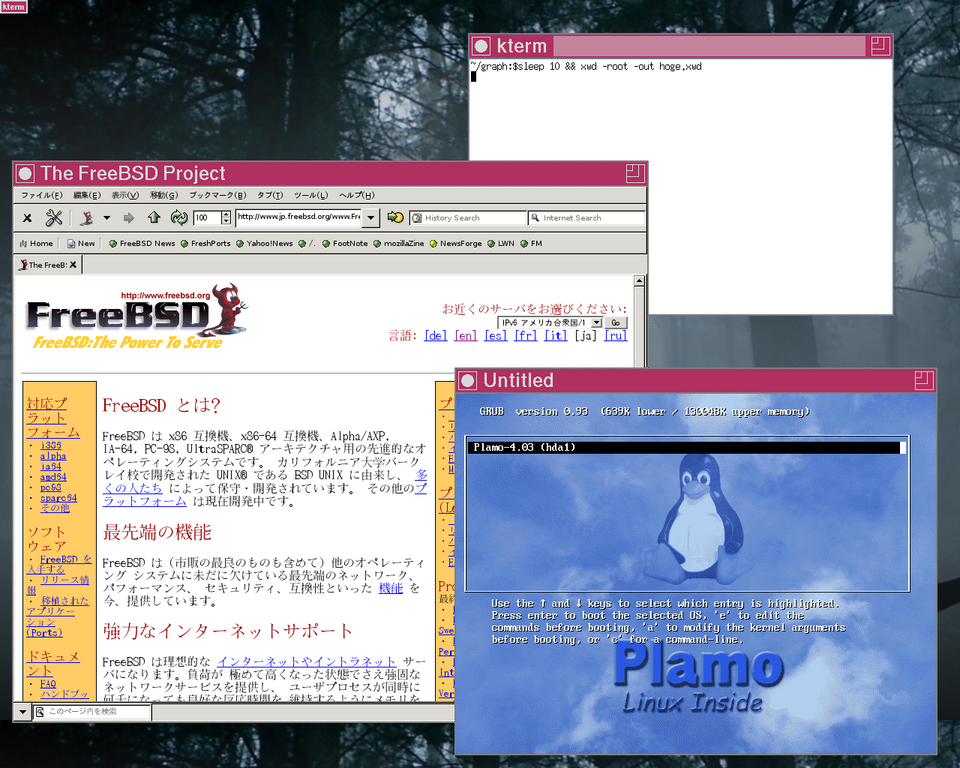This screenshot has width=960, height=768.
Task: Click the FreeBSD logo image on the page
Action: click(138, 317)
